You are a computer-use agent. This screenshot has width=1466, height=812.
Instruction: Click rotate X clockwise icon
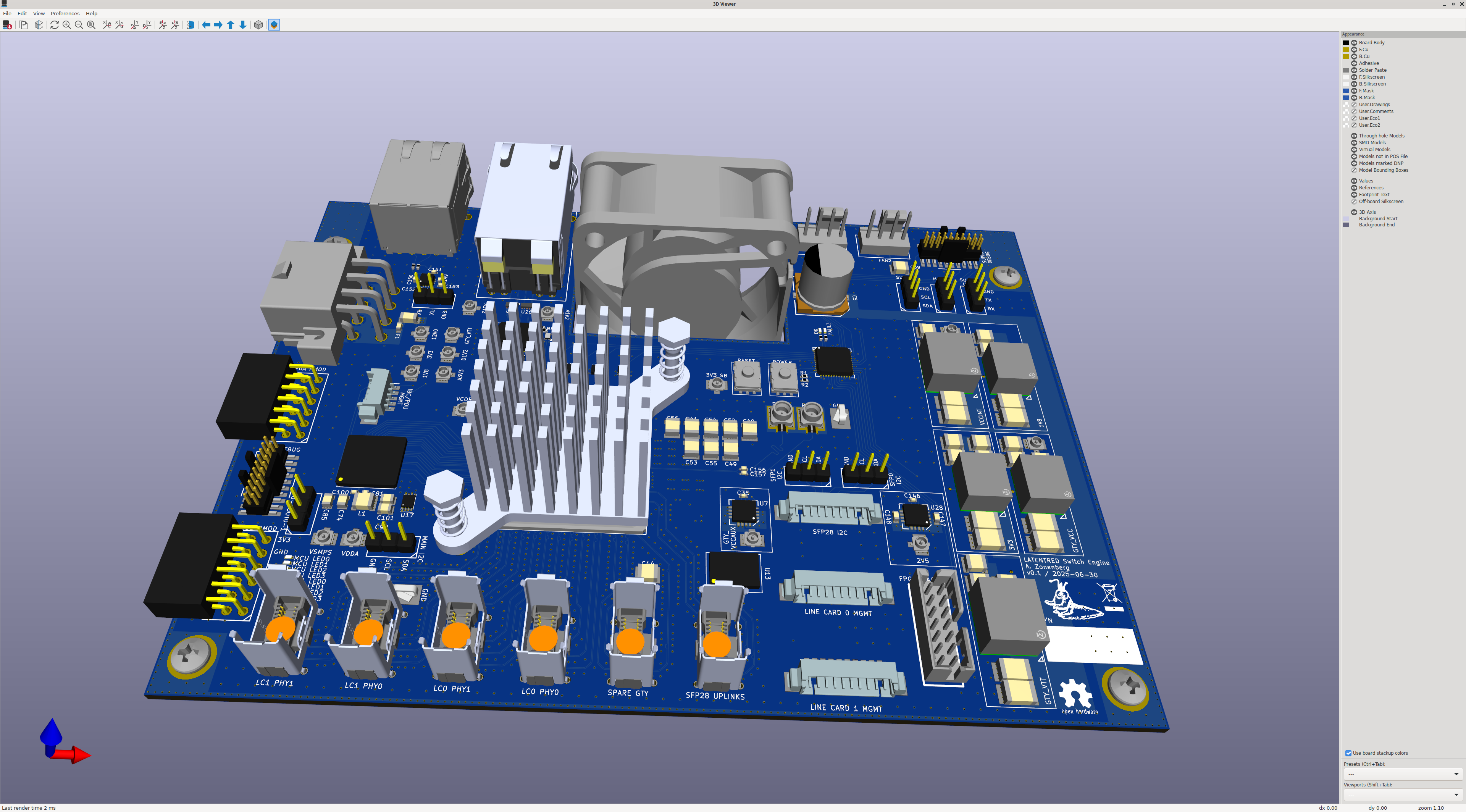point(107,25)
